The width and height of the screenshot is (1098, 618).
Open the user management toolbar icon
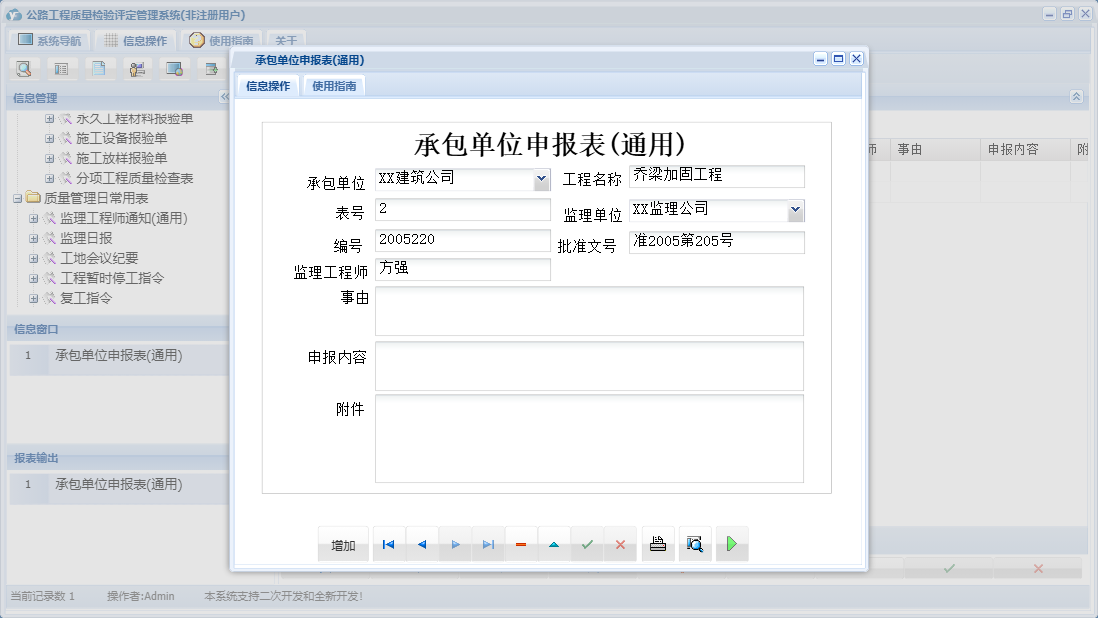137,68
